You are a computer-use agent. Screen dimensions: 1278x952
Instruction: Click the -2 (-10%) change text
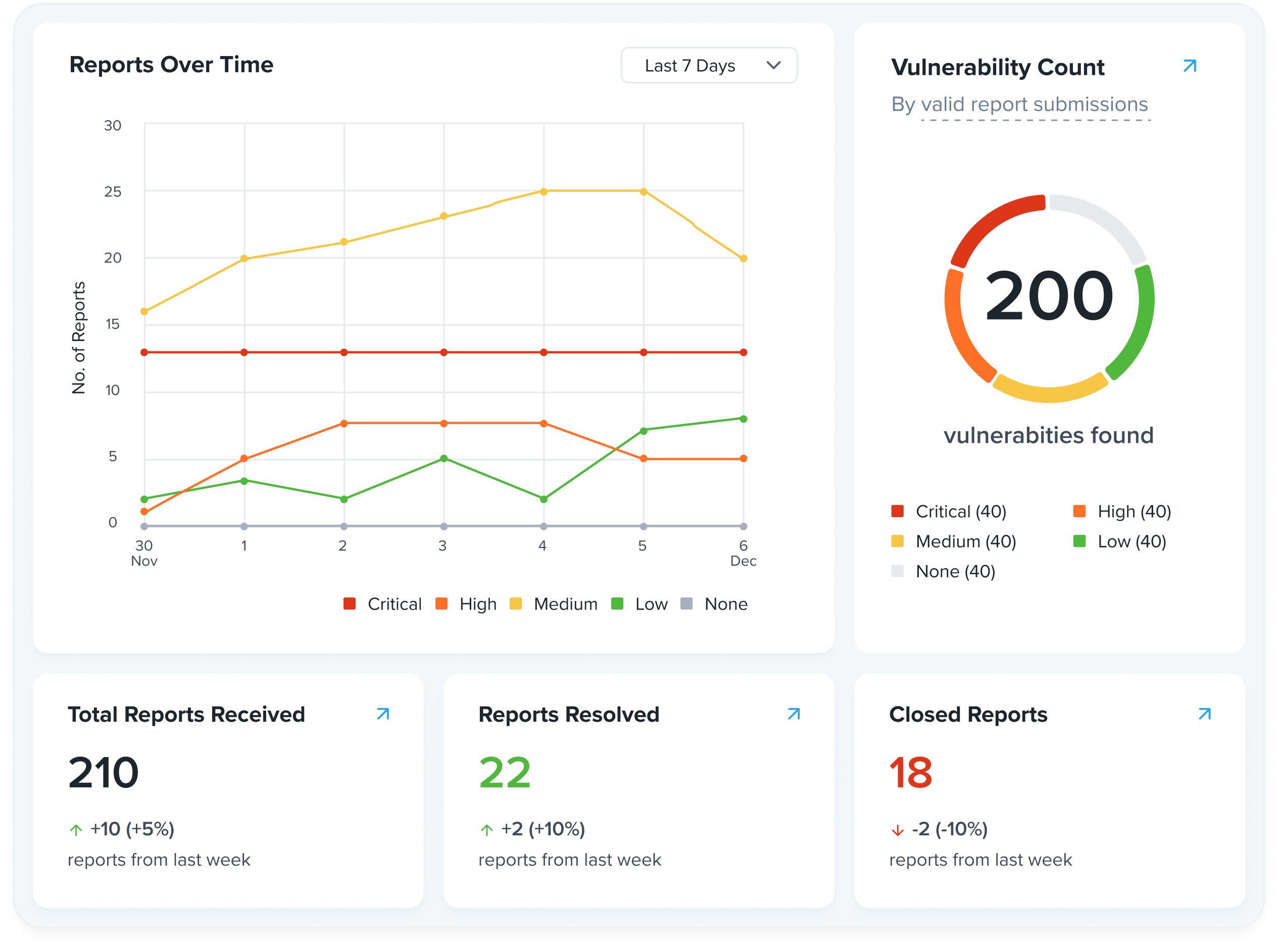click(950, 829)
